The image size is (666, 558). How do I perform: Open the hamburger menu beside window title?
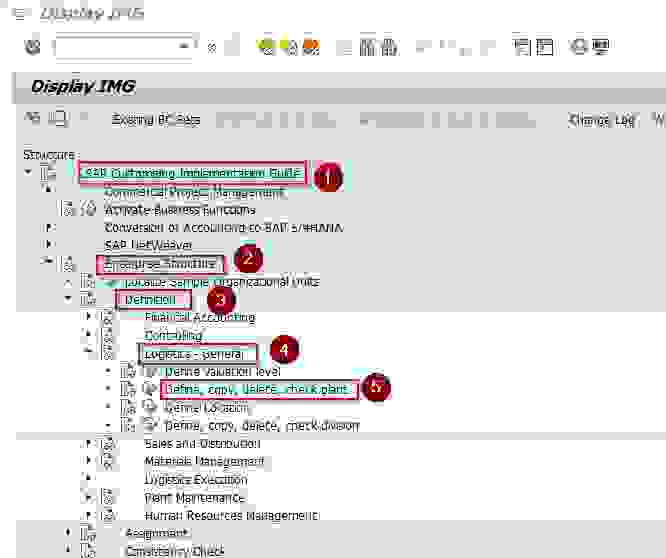click(x=19, y=14)
